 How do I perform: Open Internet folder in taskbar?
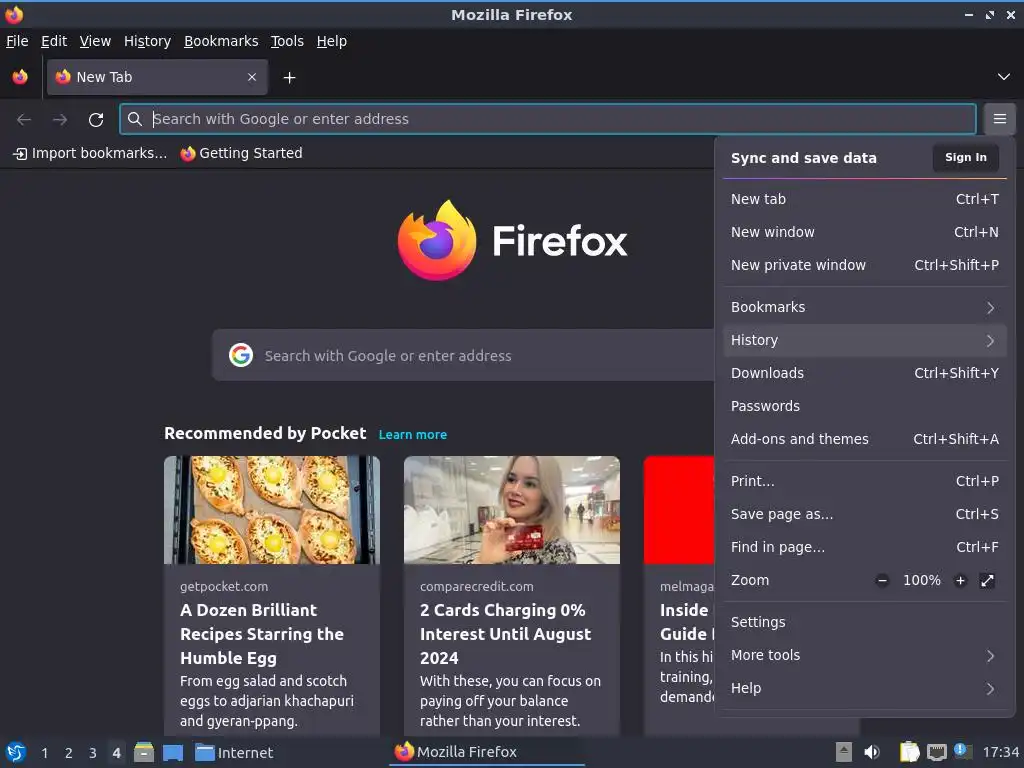(234, 753)
